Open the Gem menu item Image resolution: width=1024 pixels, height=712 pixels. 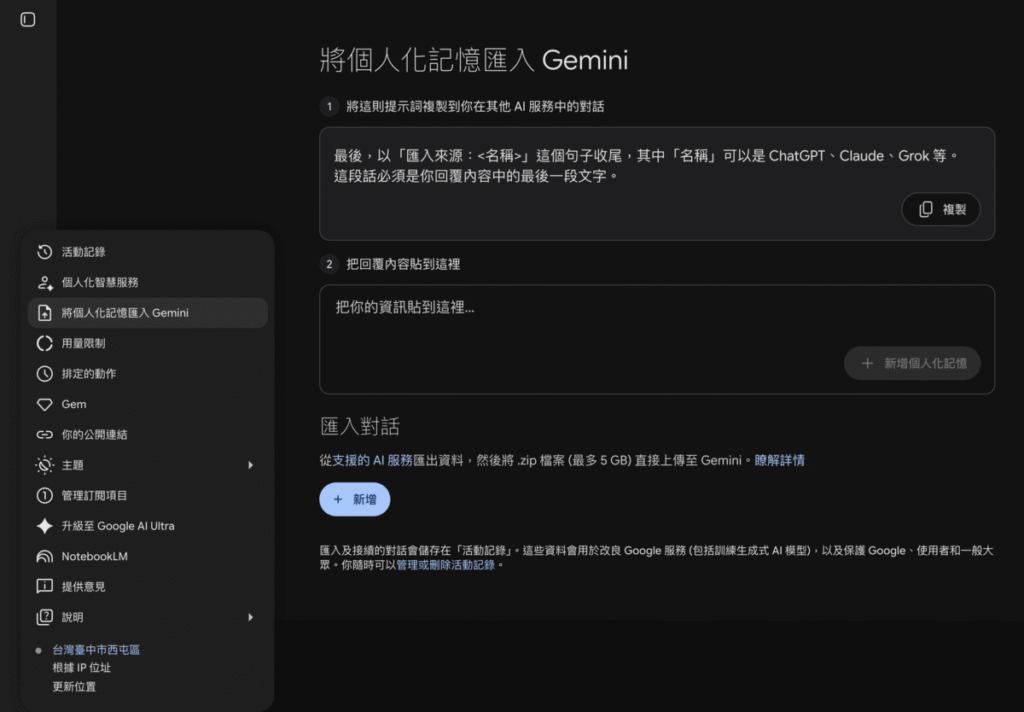coord(148,404)
